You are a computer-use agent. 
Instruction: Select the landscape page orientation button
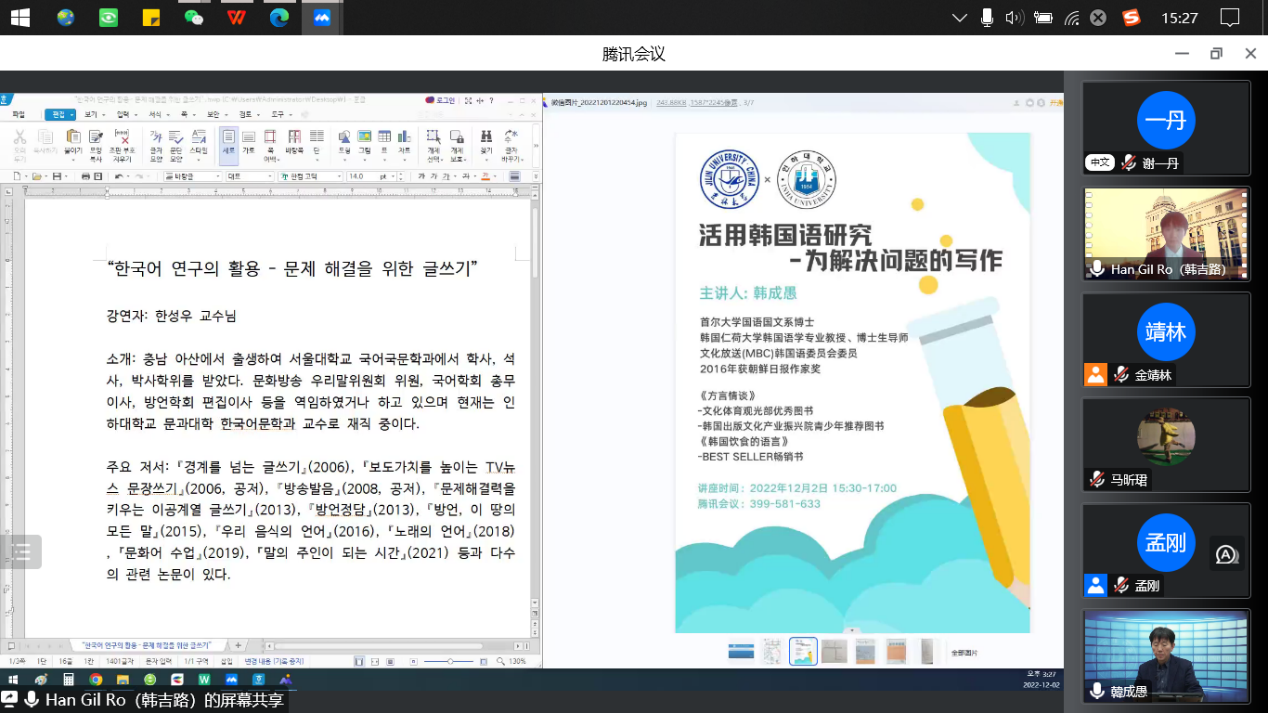[248, 137]
